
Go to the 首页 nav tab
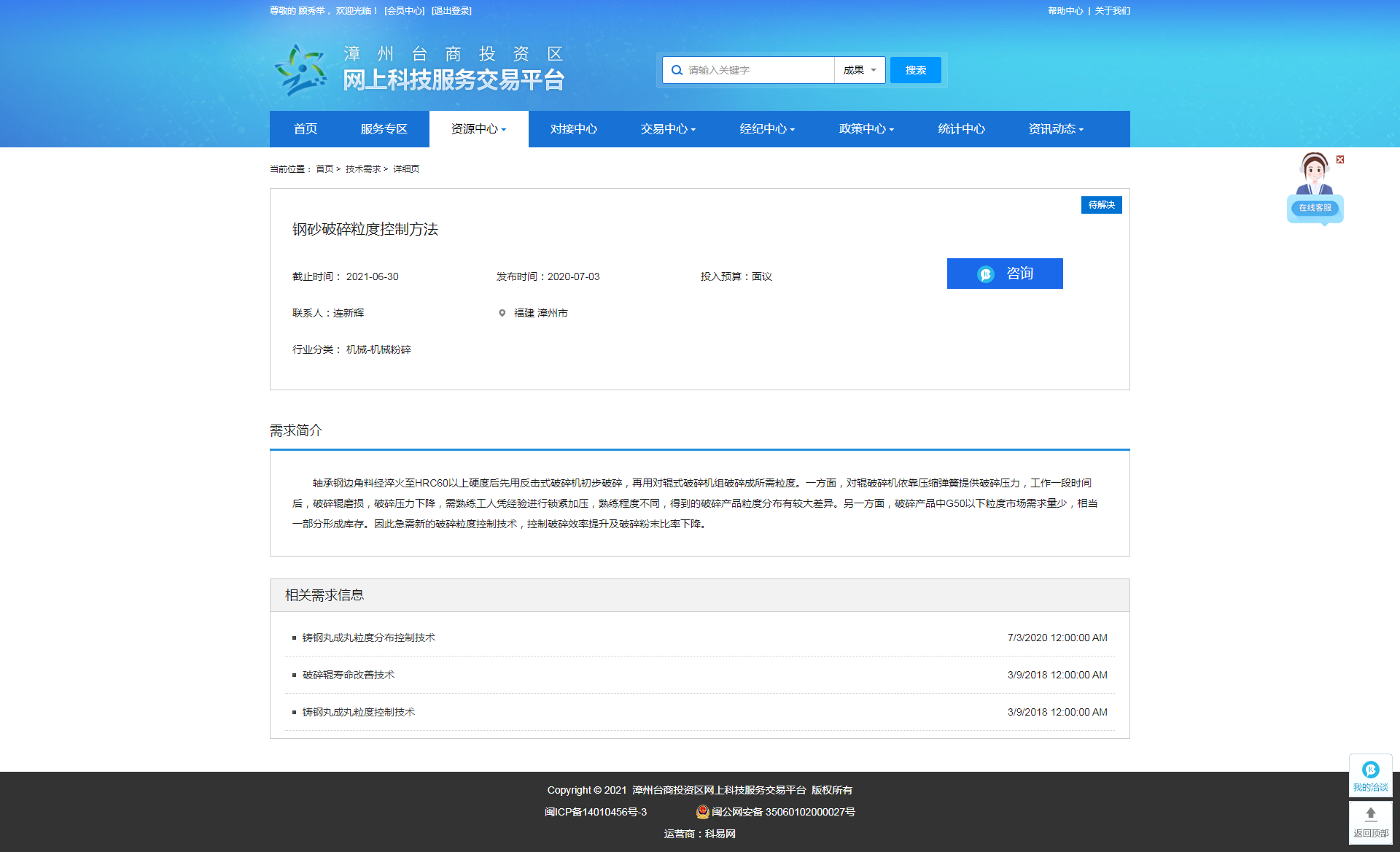(x=306, y=129)
